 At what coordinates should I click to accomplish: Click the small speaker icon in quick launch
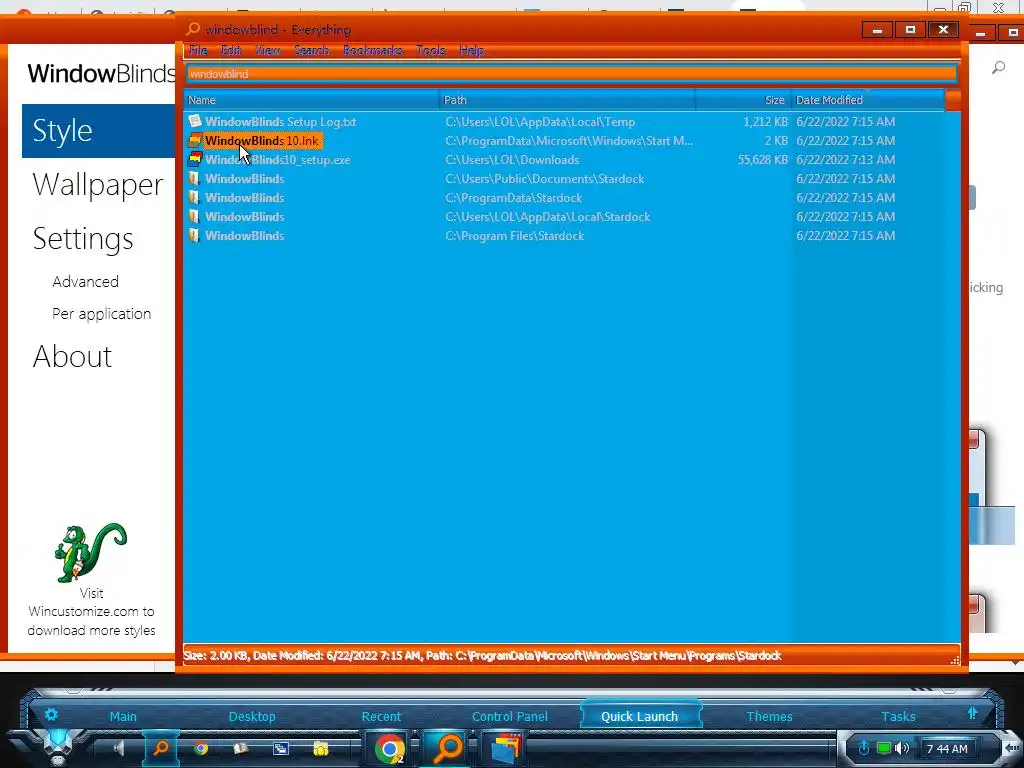pos(119,748)
